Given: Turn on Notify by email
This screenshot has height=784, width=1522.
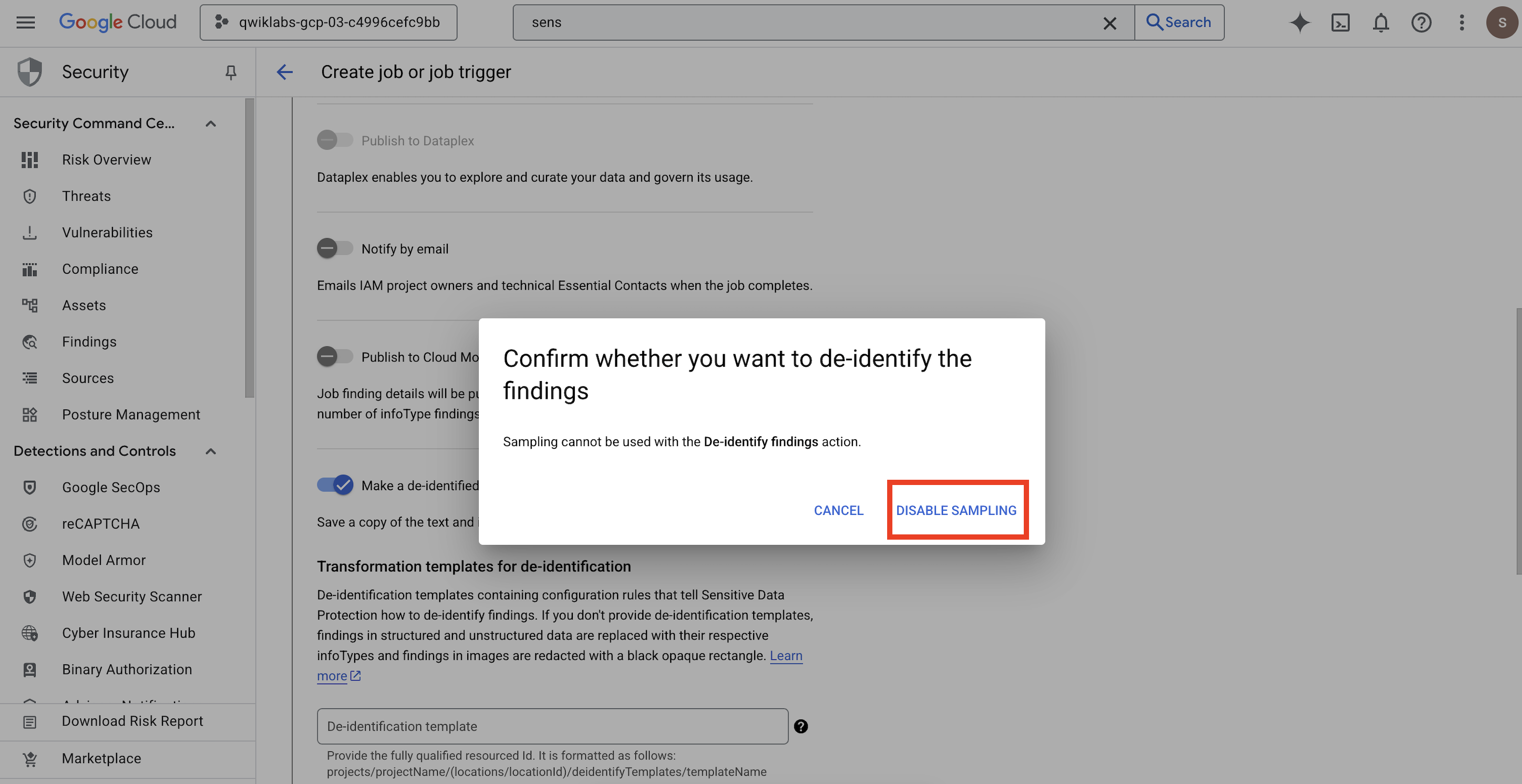Looking at the screenshot, I should tap(334, 248).
